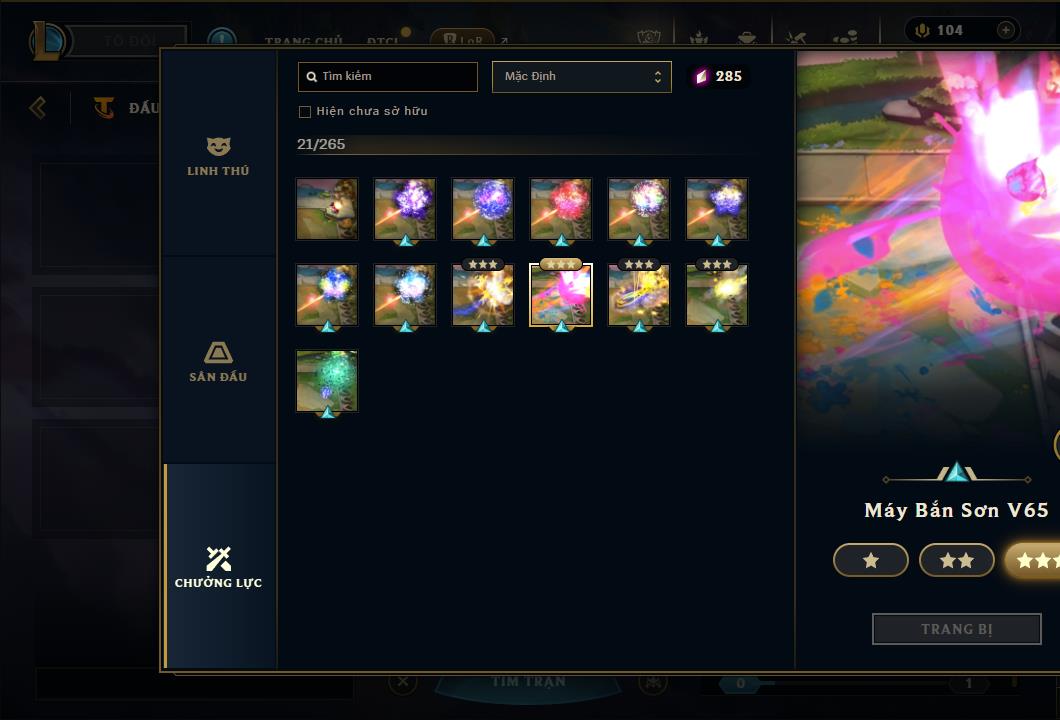Click the Trang Bị equip button
Image resolution: width=1060 pixels, height=720 pixels.
click(x=957, y=629)
